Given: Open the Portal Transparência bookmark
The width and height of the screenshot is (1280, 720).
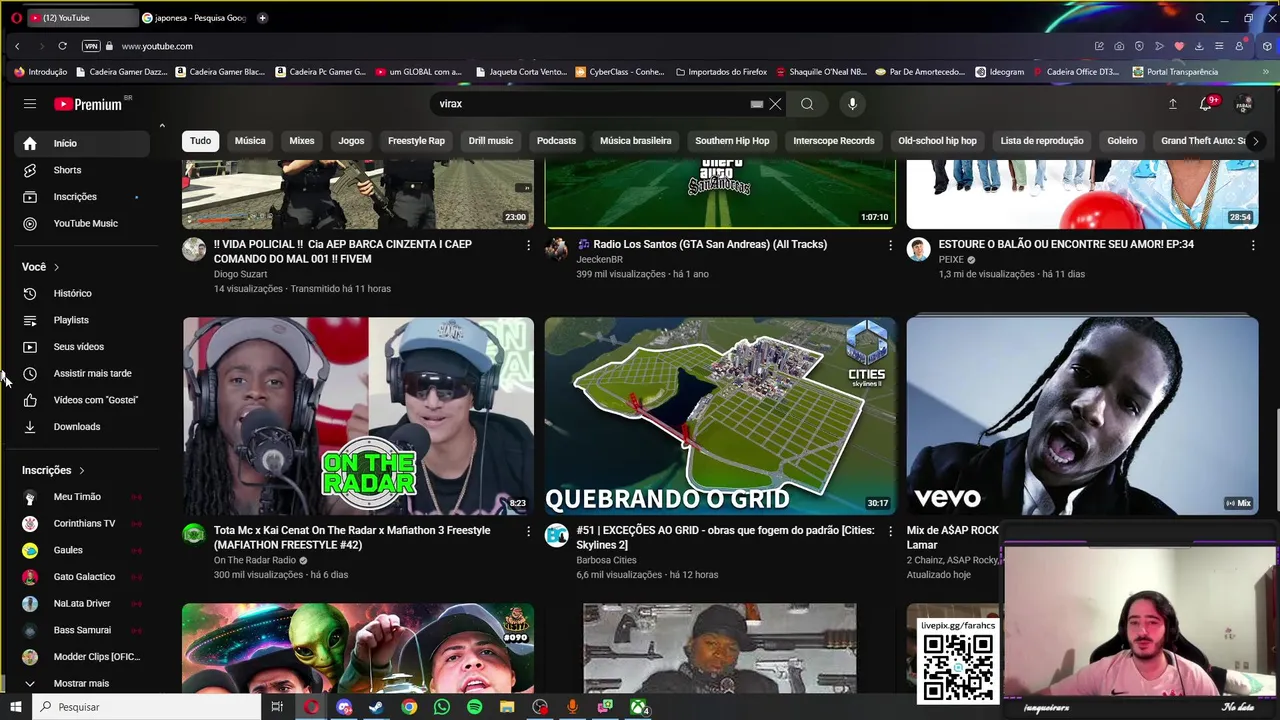Looking at the screenshot, I should click(1175, 72).
